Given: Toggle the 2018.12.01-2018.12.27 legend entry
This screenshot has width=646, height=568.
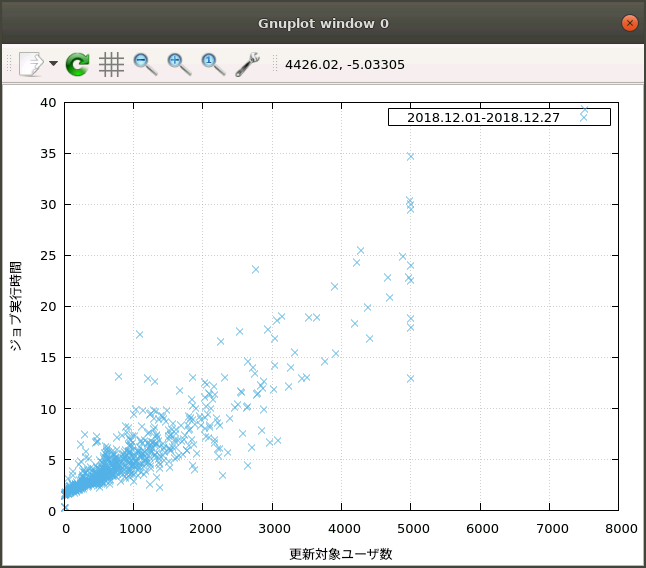Looking at the screenshot, I should coord(483,117).
